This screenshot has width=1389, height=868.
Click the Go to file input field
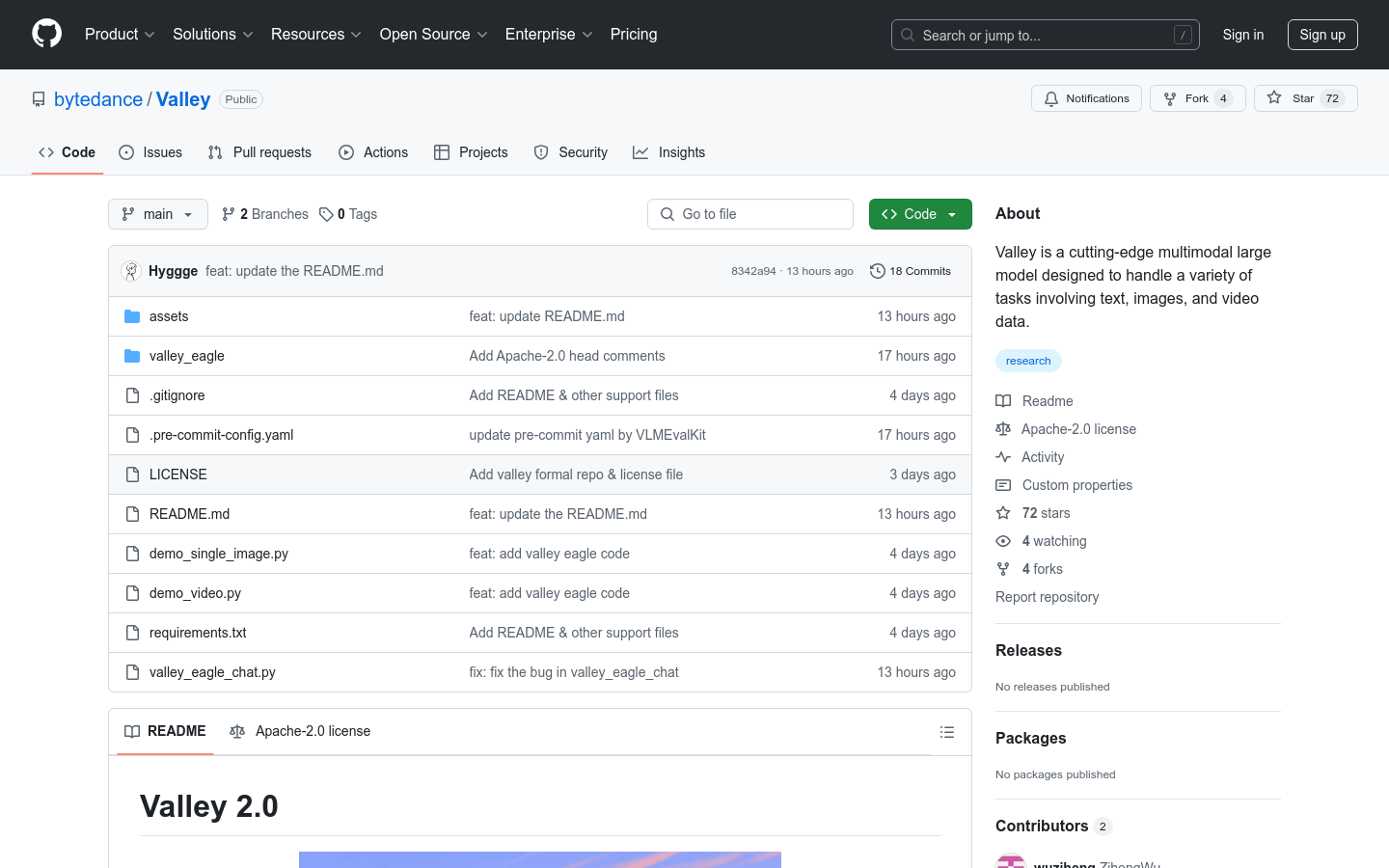(750, 214)
